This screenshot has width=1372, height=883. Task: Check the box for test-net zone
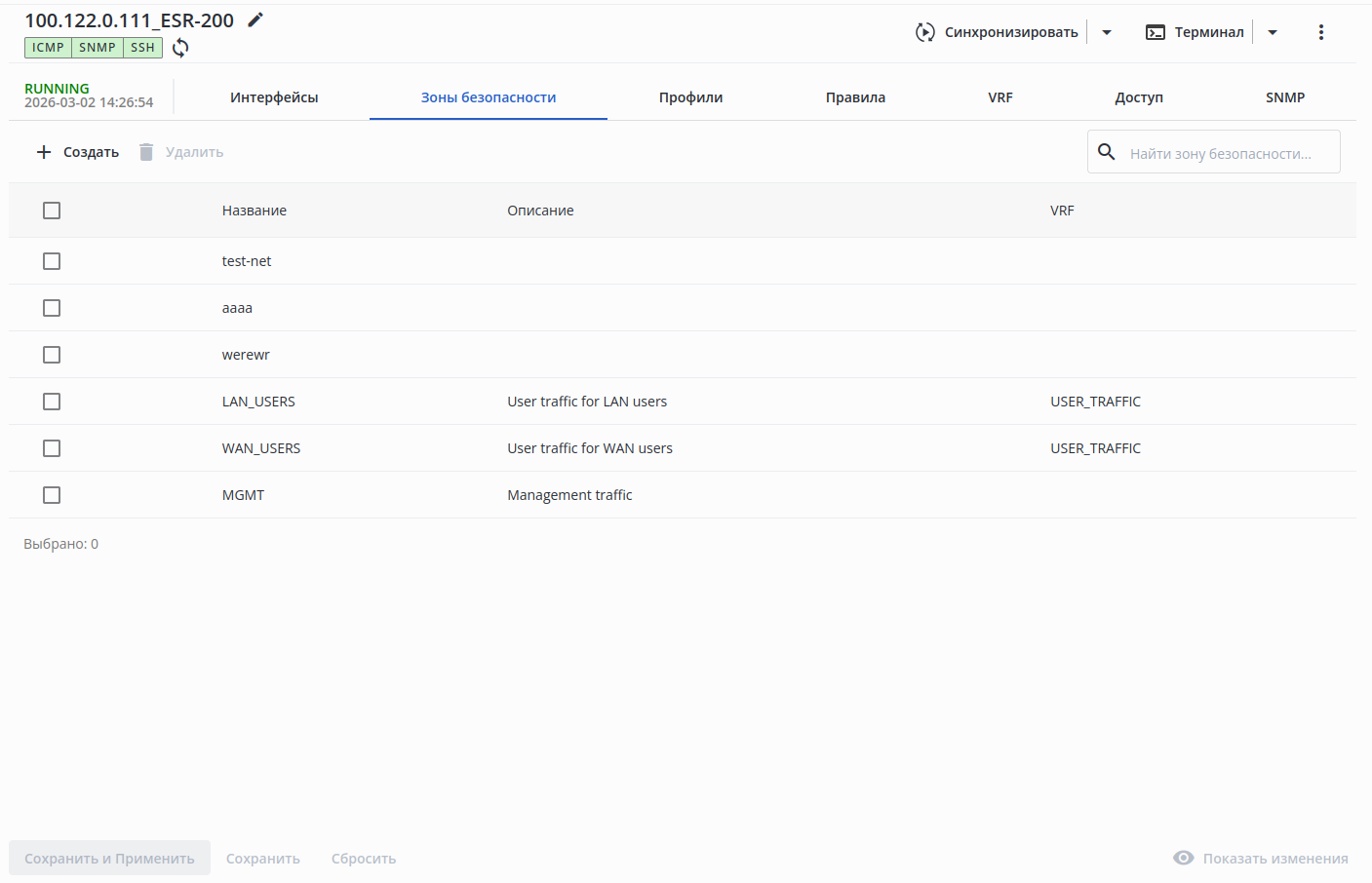[x=52, y=261]
